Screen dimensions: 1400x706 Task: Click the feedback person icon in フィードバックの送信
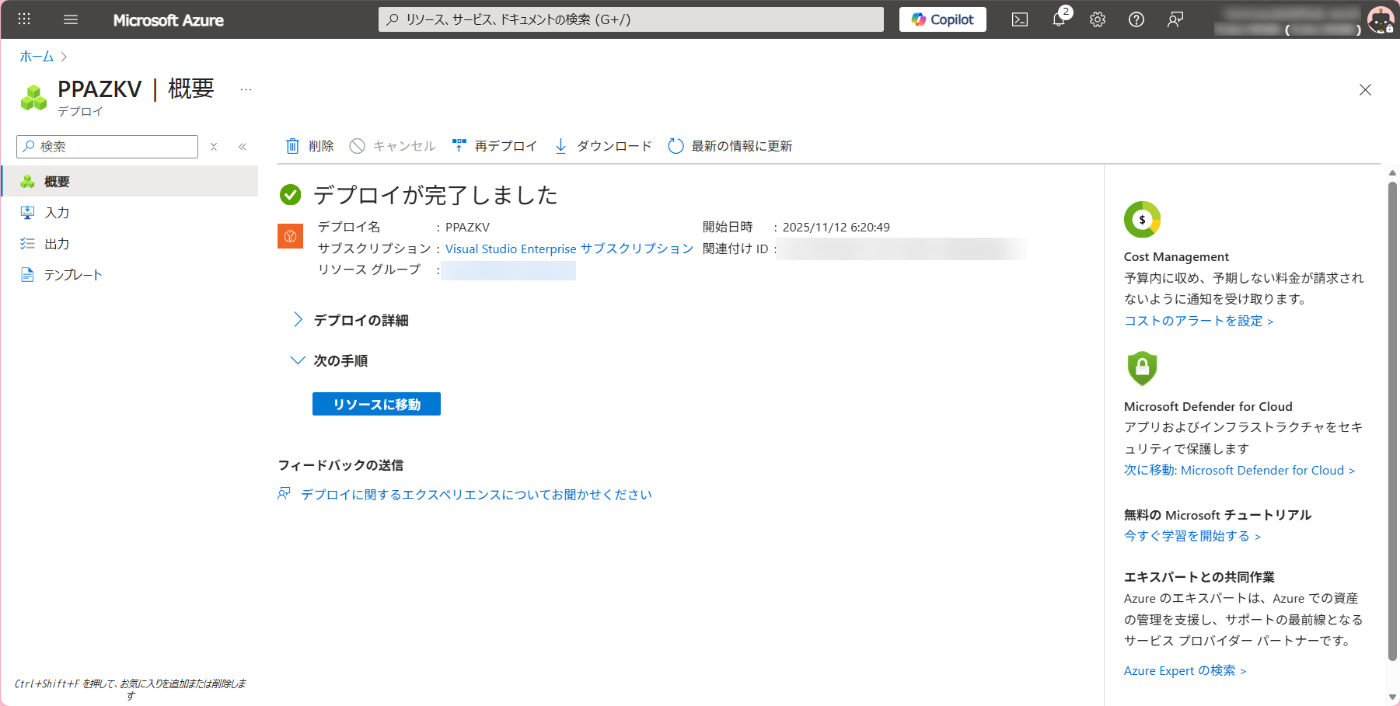click(x=284, y=494)
